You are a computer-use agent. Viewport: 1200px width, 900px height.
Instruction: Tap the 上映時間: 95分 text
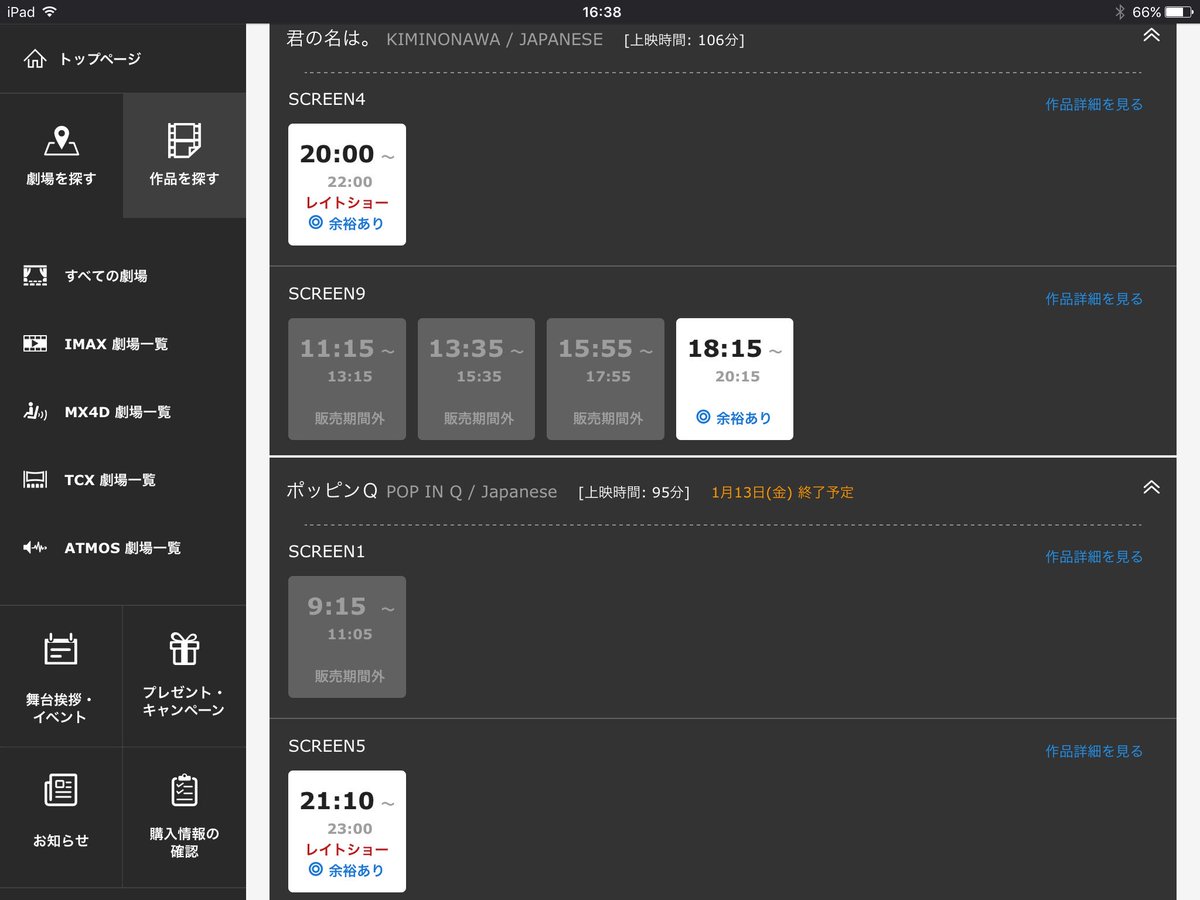click(x=634, y=492)
